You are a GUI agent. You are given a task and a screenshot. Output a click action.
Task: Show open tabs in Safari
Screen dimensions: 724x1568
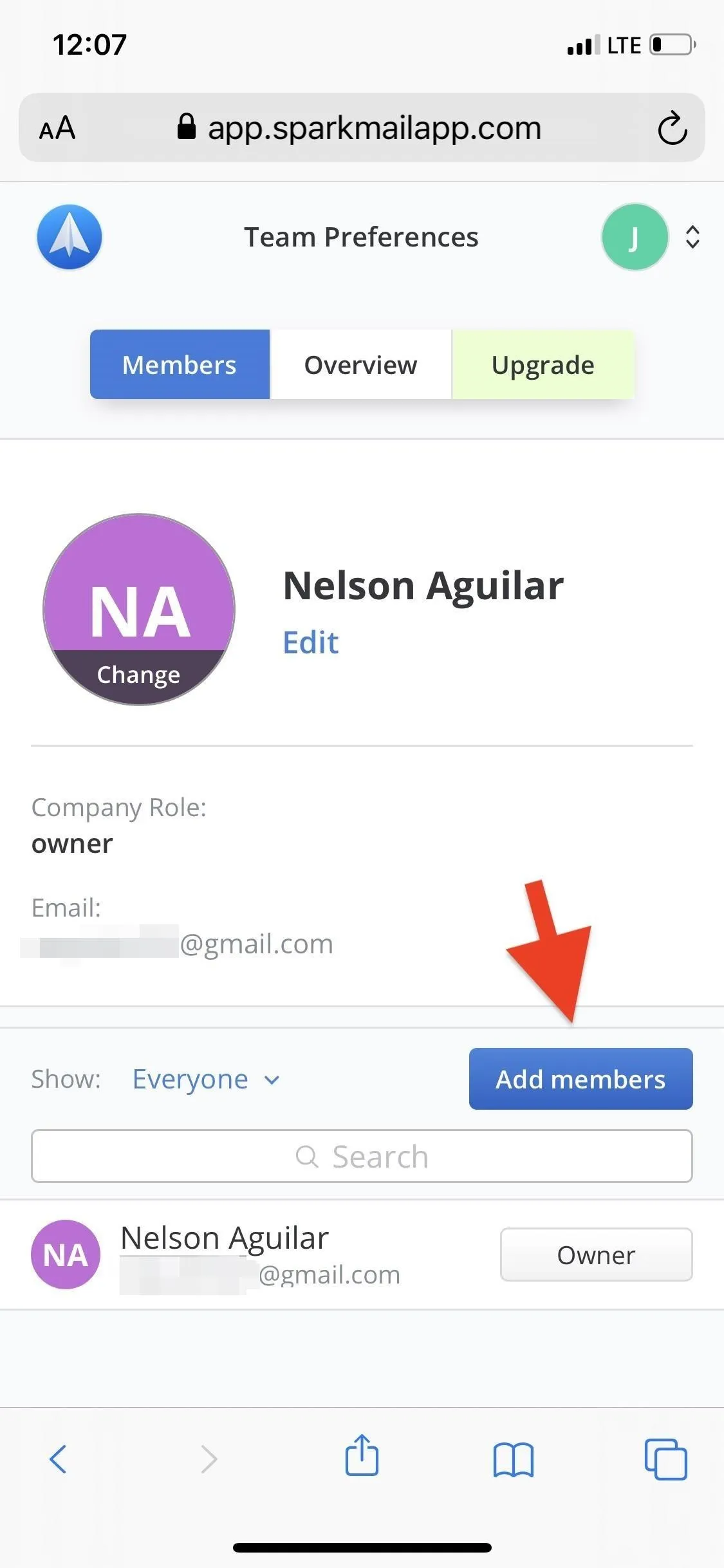(x=665, y=1459)
